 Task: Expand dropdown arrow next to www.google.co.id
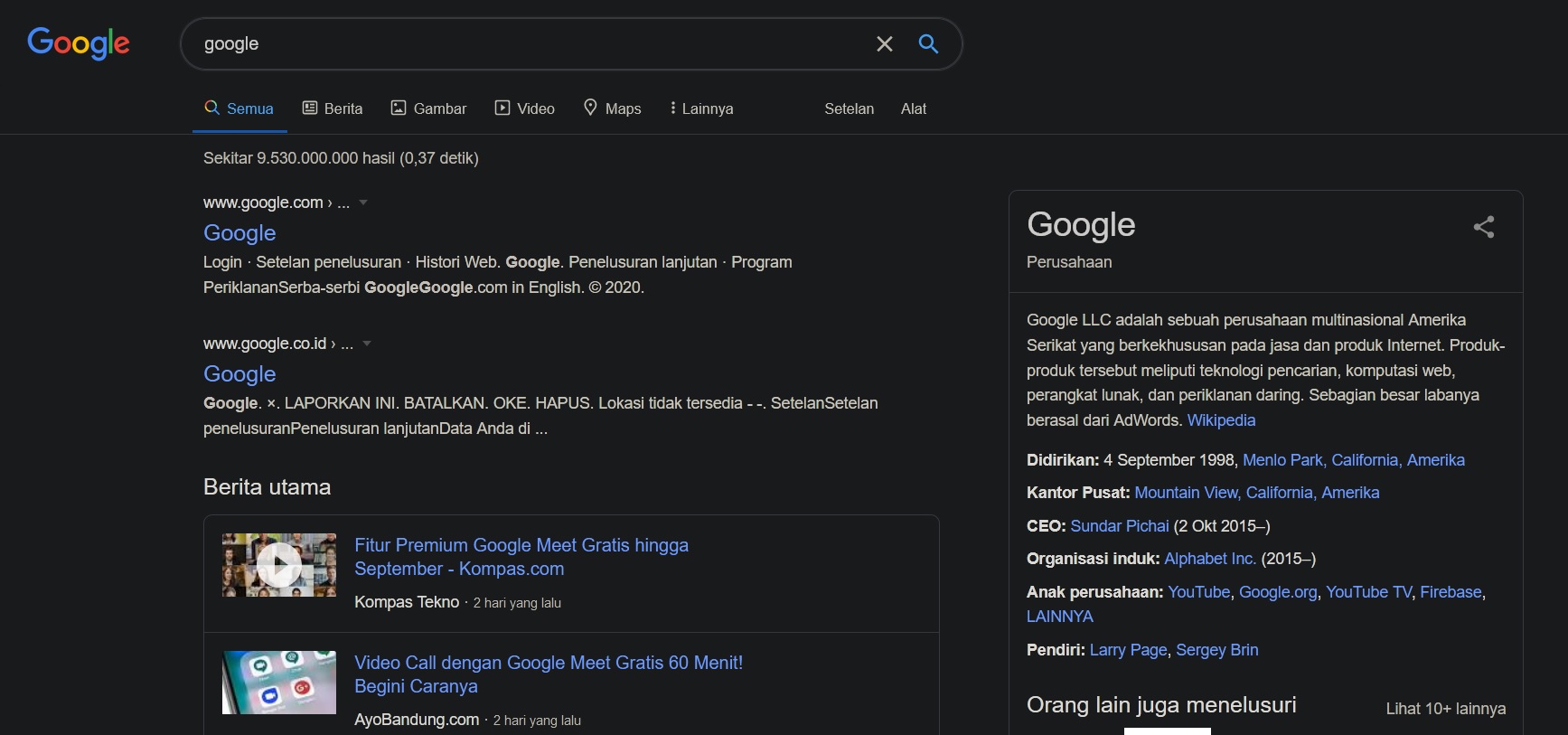tap(367, 344)
